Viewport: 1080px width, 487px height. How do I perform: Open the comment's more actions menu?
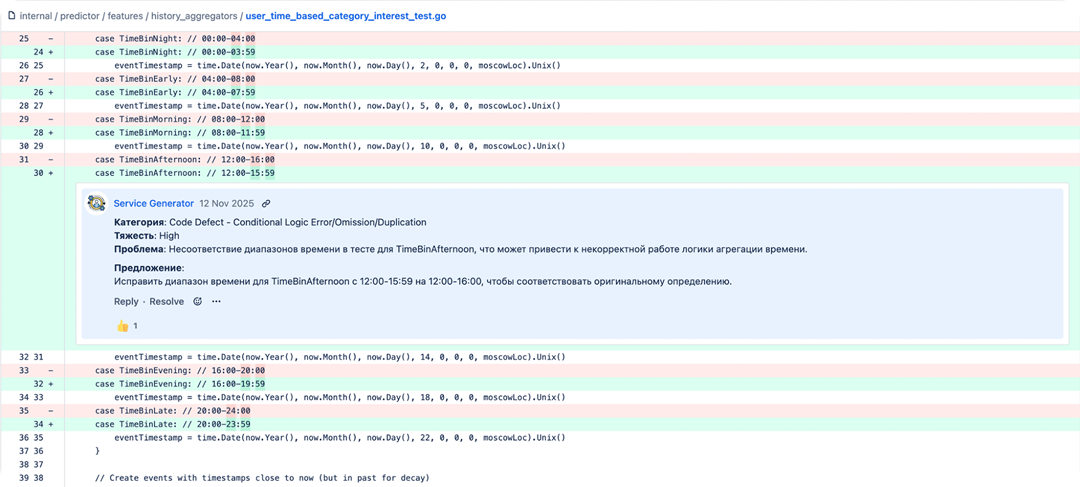tap(216, 301)
